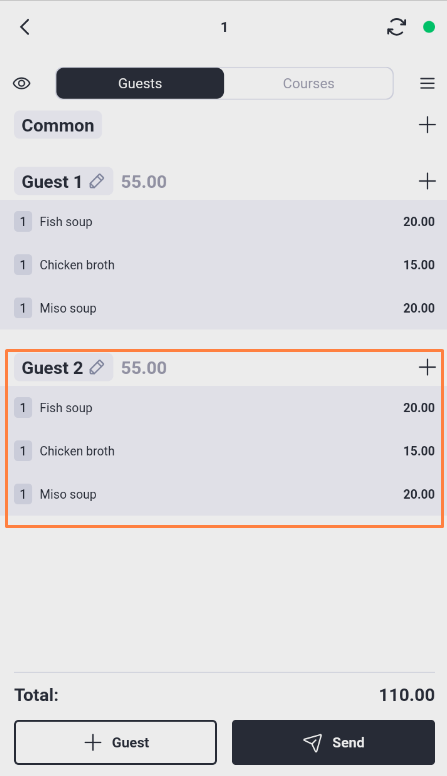The image size is (447, 776).
Task: Edit Guest 1 name pencil icon
Action: tap(97, 181)
